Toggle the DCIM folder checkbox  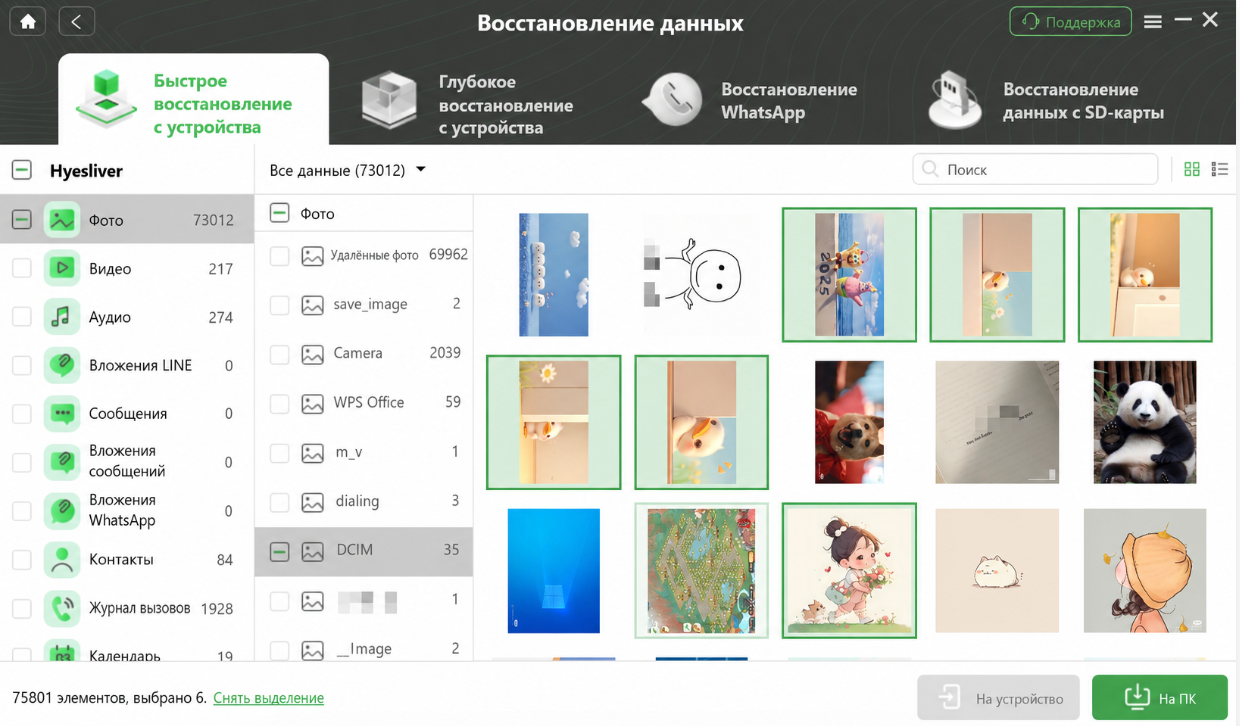(x=280, y=551)
